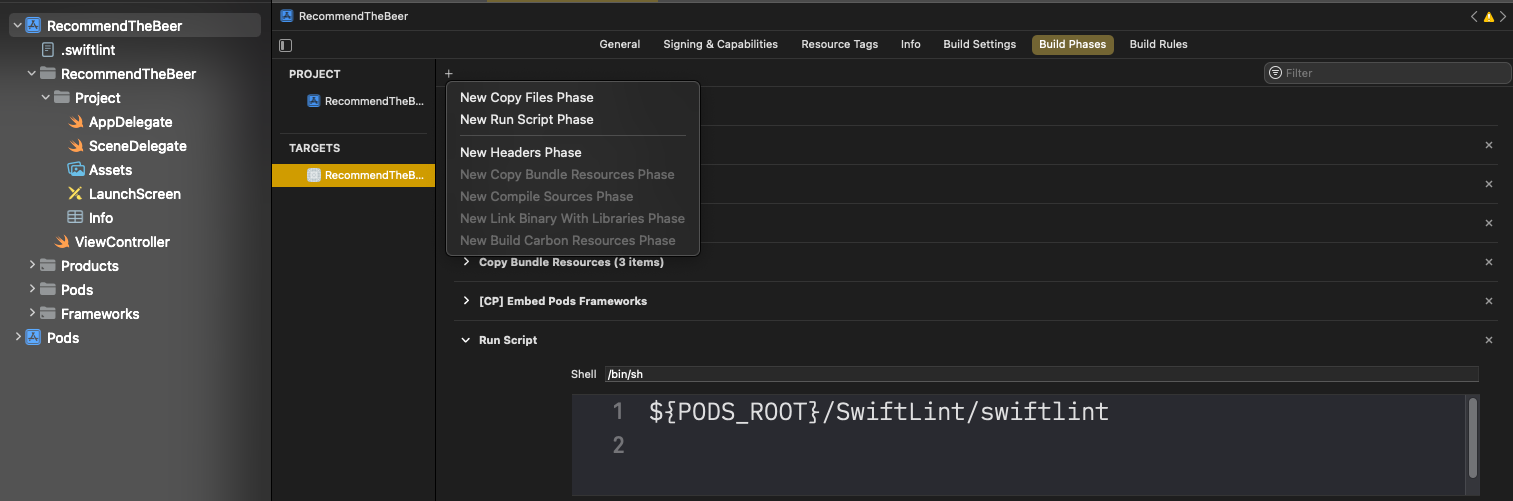Click the Shell /bin/sh field

tap(1040, 374)
